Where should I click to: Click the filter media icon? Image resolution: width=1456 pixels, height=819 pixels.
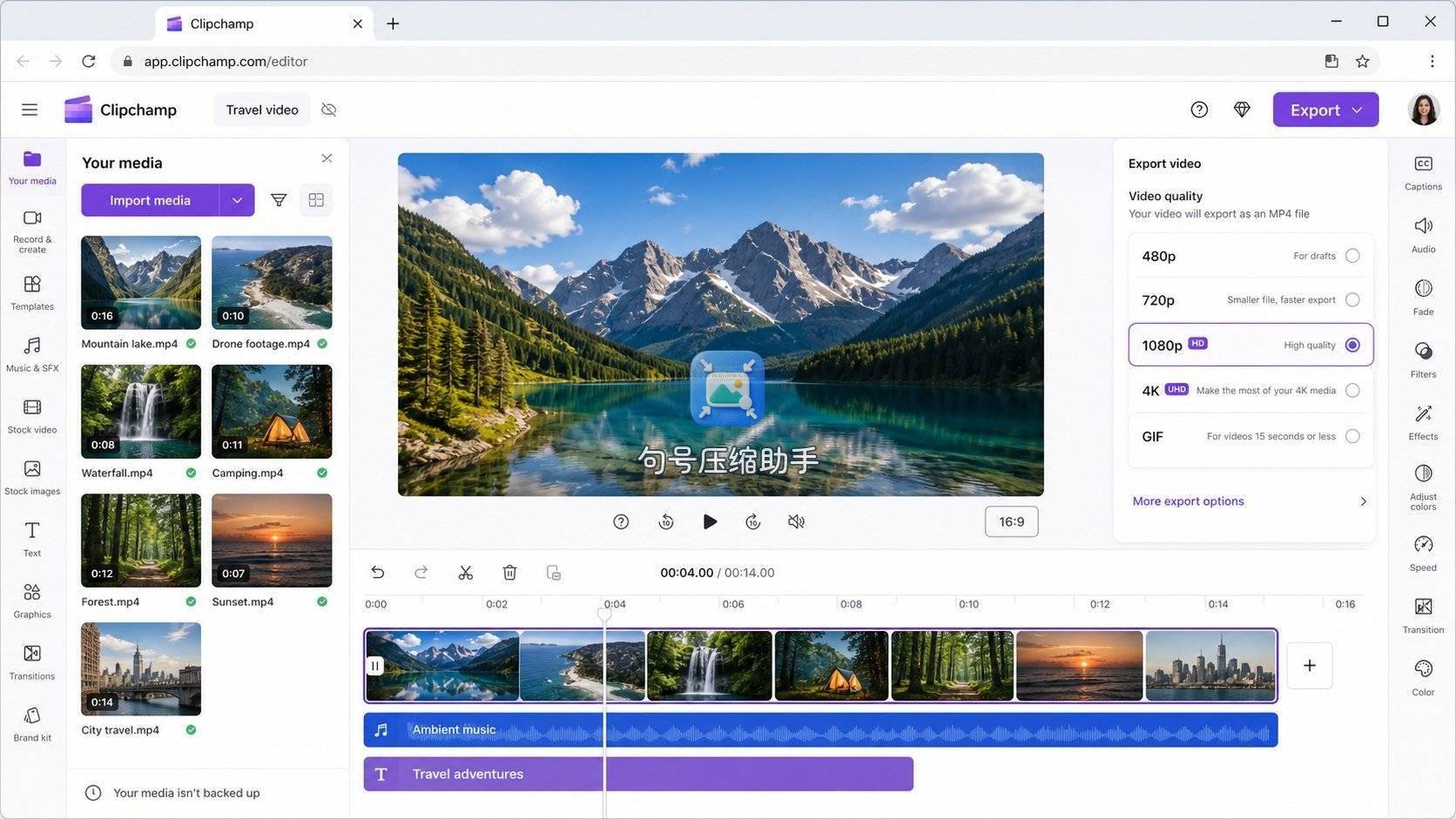click(x=279, y=200)
